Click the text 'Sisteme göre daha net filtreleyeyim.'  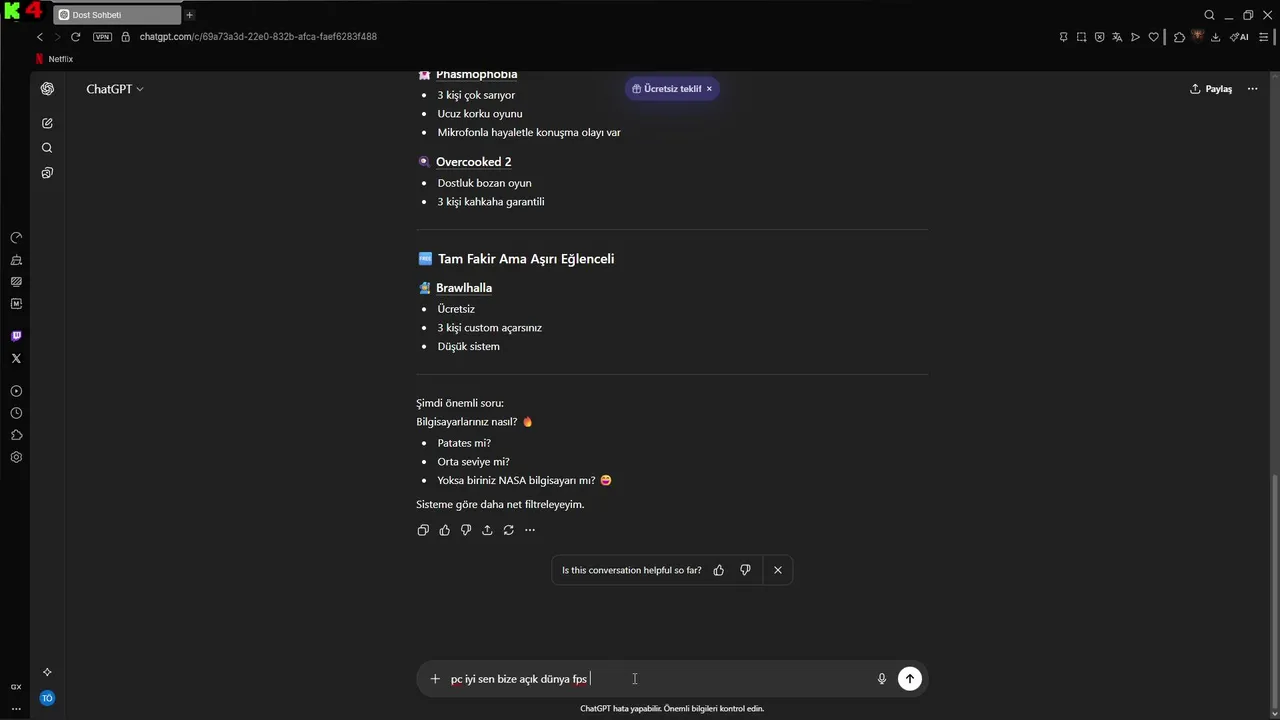pos(500,504)
